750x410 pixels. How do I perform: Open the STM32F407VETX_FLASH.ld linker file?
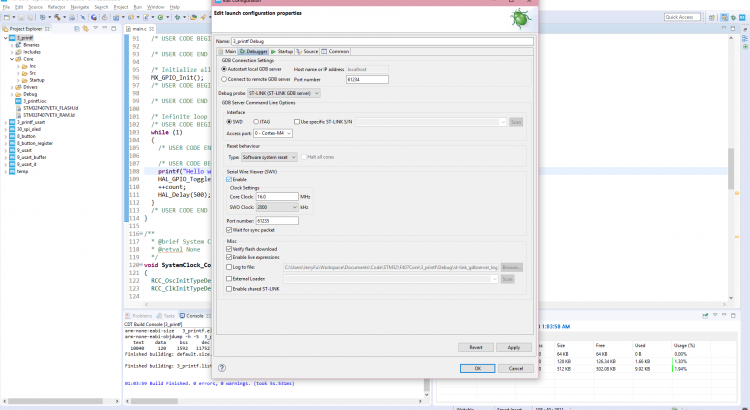tap(46, 108)
